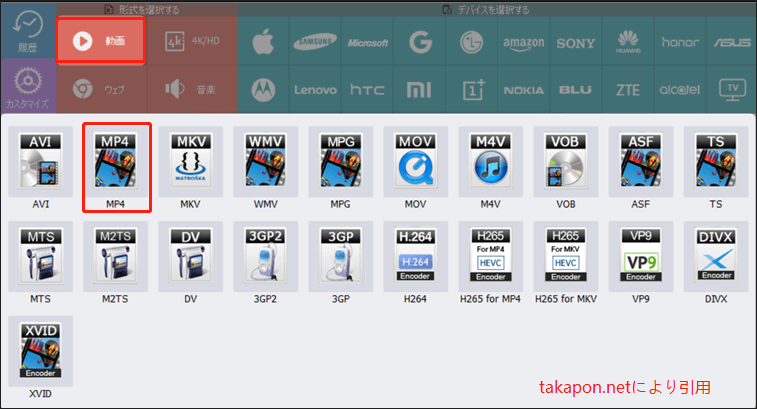Select H265 for MKV encoder
The image size is (757, 409).
566,256
